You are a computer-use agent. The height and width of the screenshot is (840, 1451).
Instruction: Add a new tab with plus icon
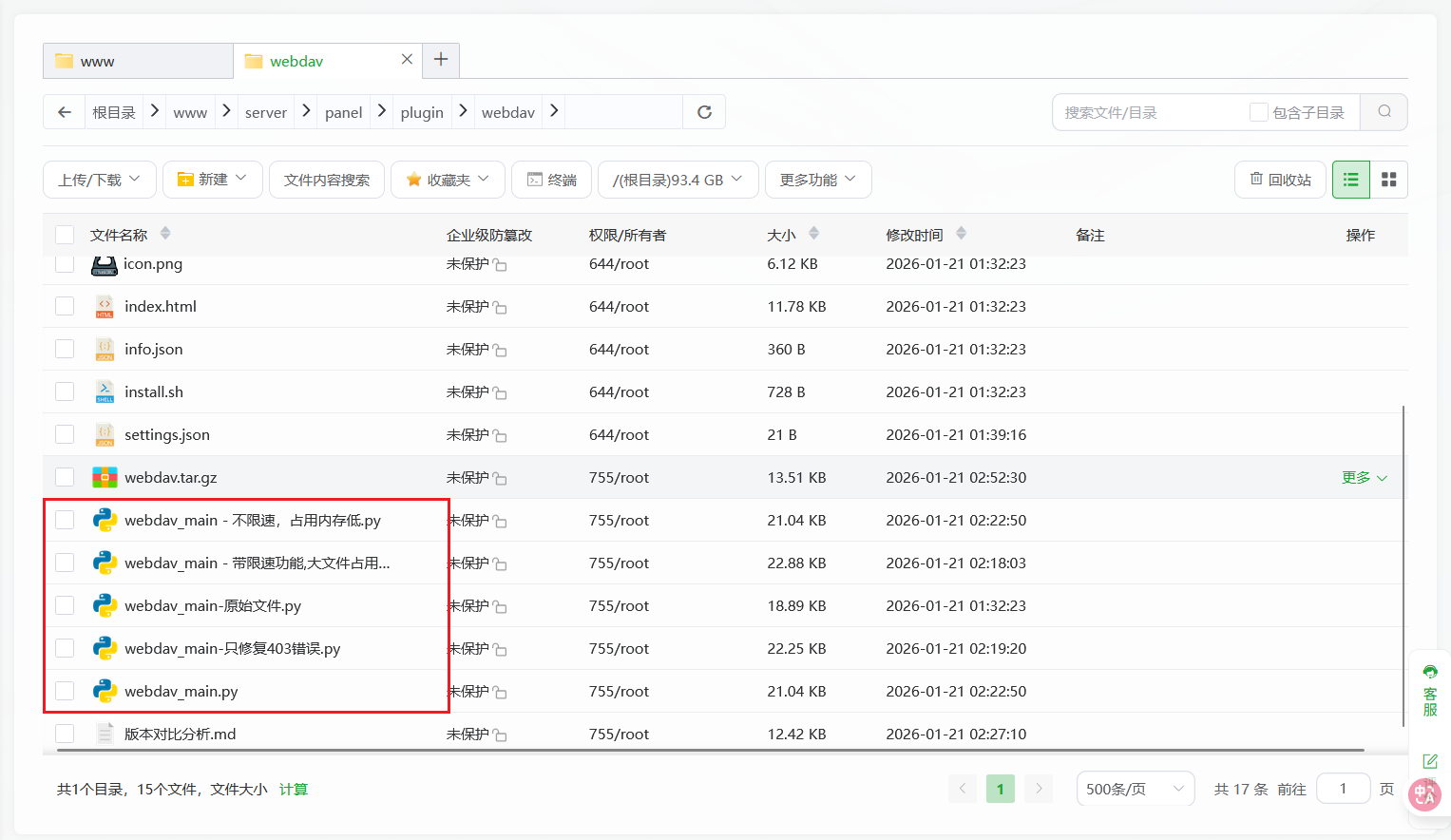(x=441, y=60)
